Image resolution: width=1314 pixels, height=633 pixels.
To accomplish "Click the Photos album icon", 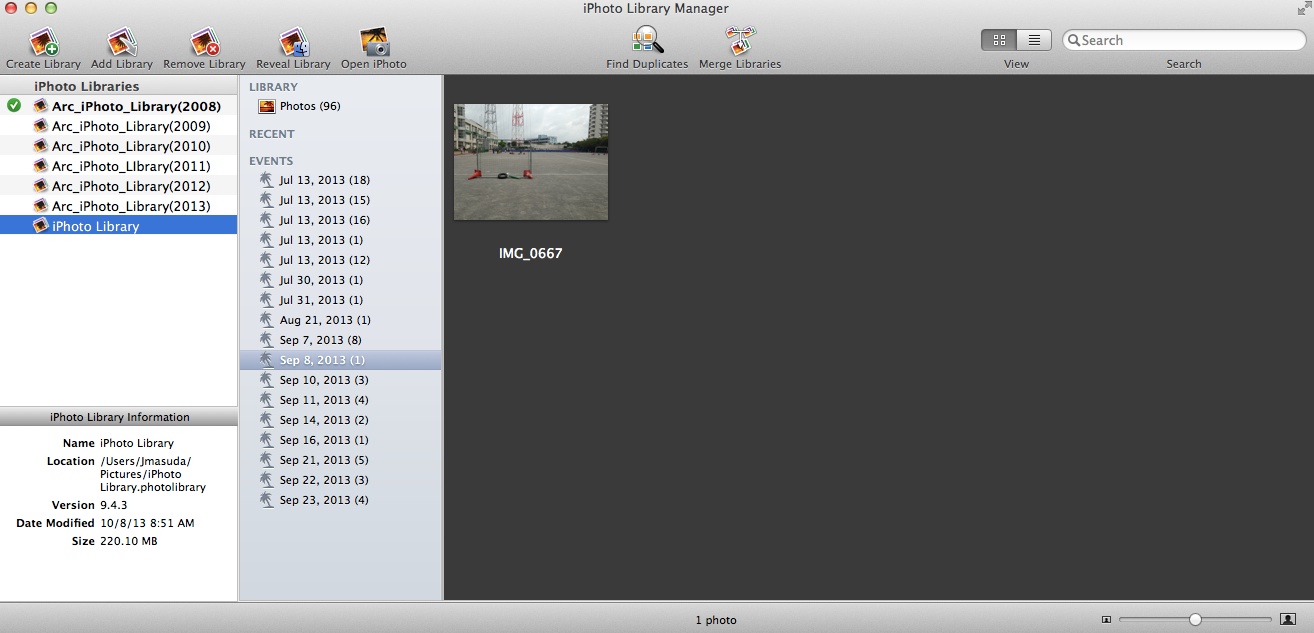I will pos(267,106).
